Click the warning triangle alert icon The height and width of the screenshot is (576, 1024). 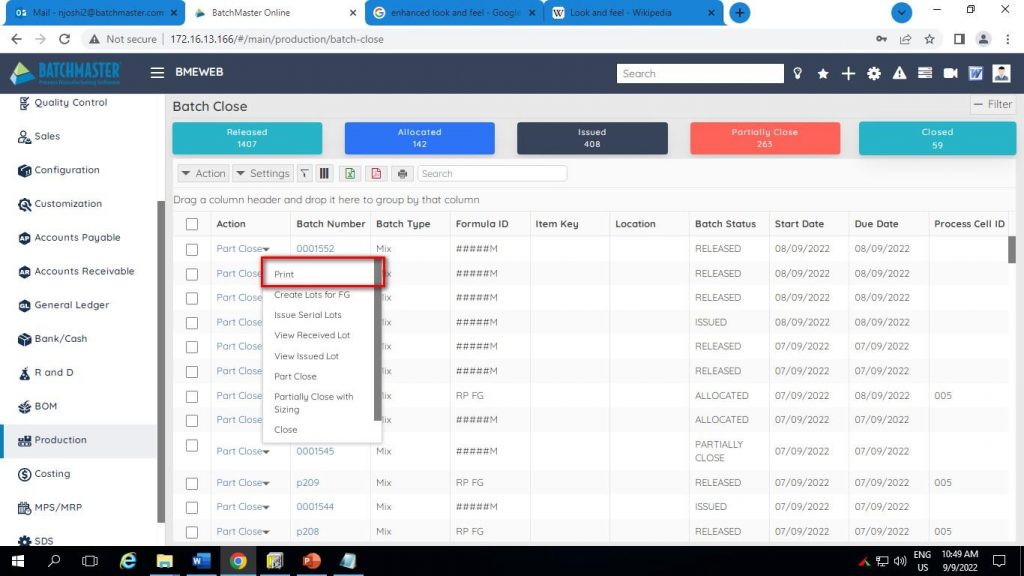tap(899, 74)
